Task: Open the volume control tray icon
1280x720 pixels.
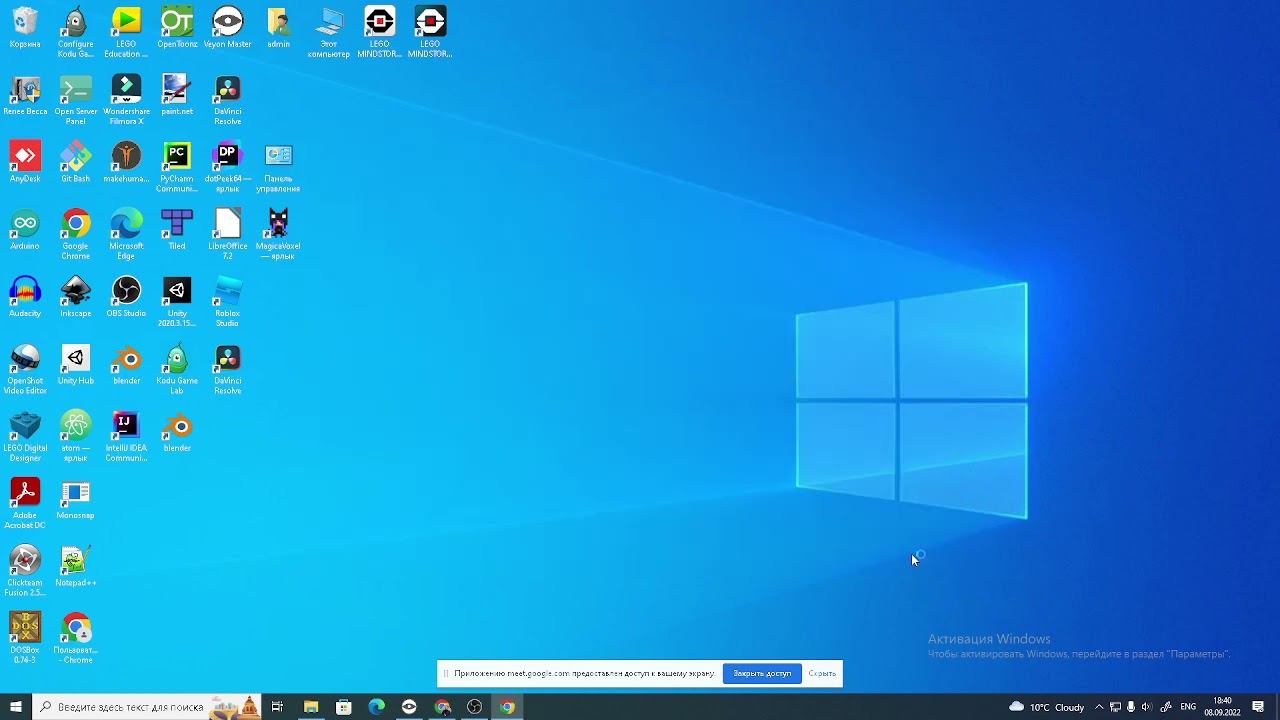Action: tap(1146, 707)
